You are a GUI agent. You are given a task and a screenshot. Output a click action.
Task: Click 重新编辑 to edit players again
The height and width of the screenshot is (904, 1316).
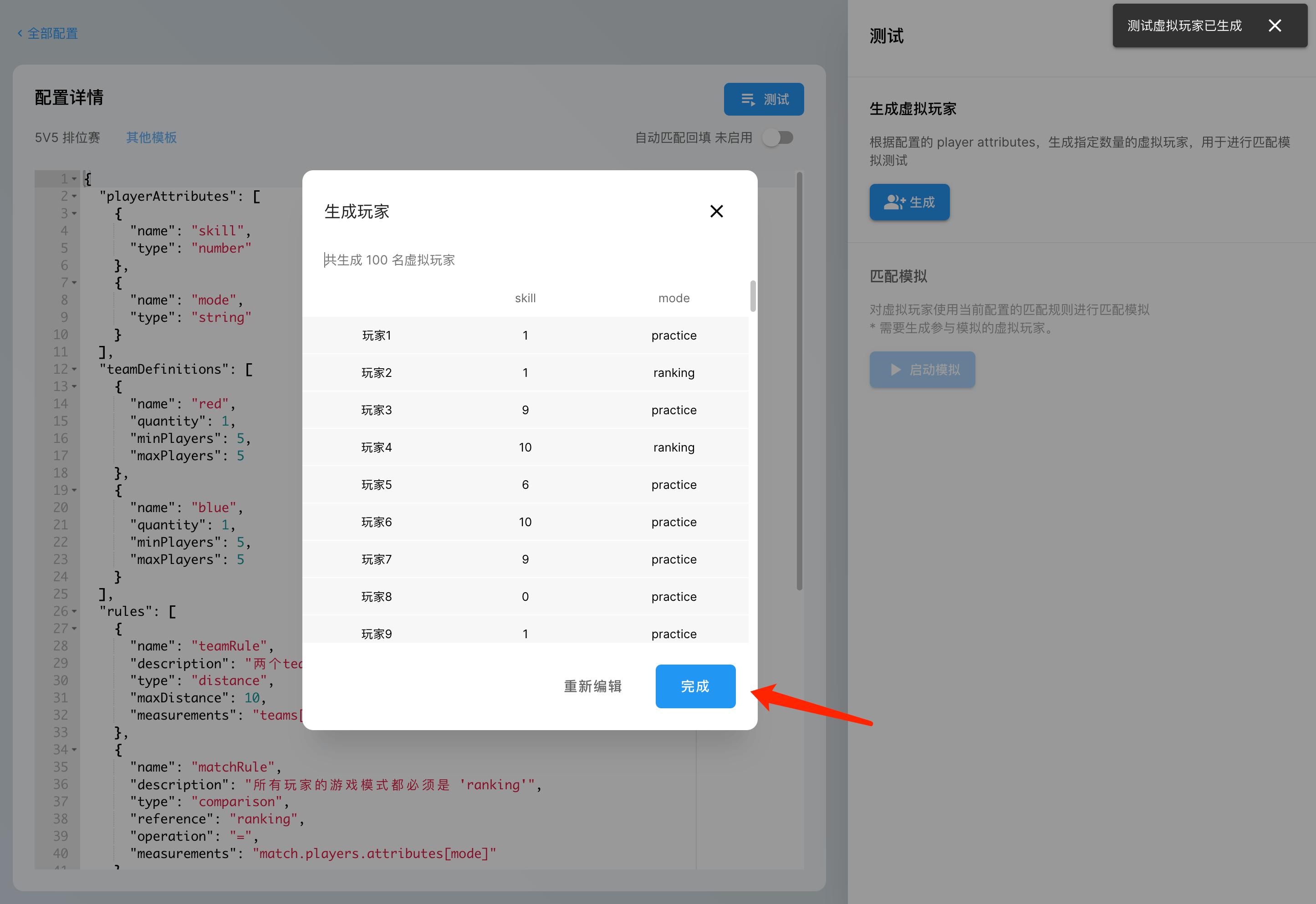[x=592, y=686]
